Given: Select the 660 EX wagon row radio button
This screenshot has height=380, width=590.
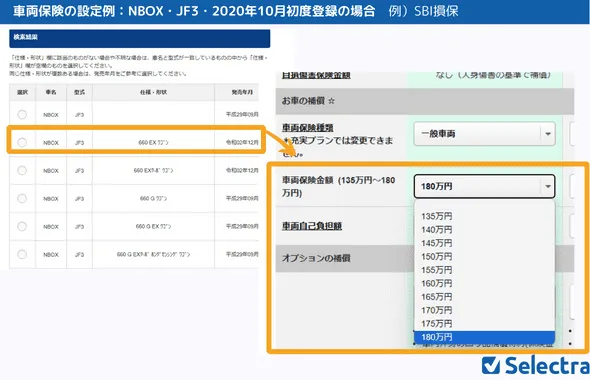Looking at the screenshot, I should 22,142.
